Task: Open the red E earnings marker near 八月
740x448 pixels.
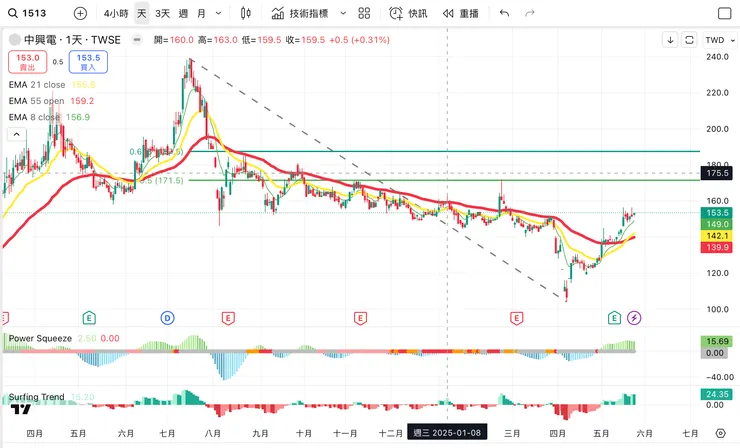Action: tap(228, 318)
